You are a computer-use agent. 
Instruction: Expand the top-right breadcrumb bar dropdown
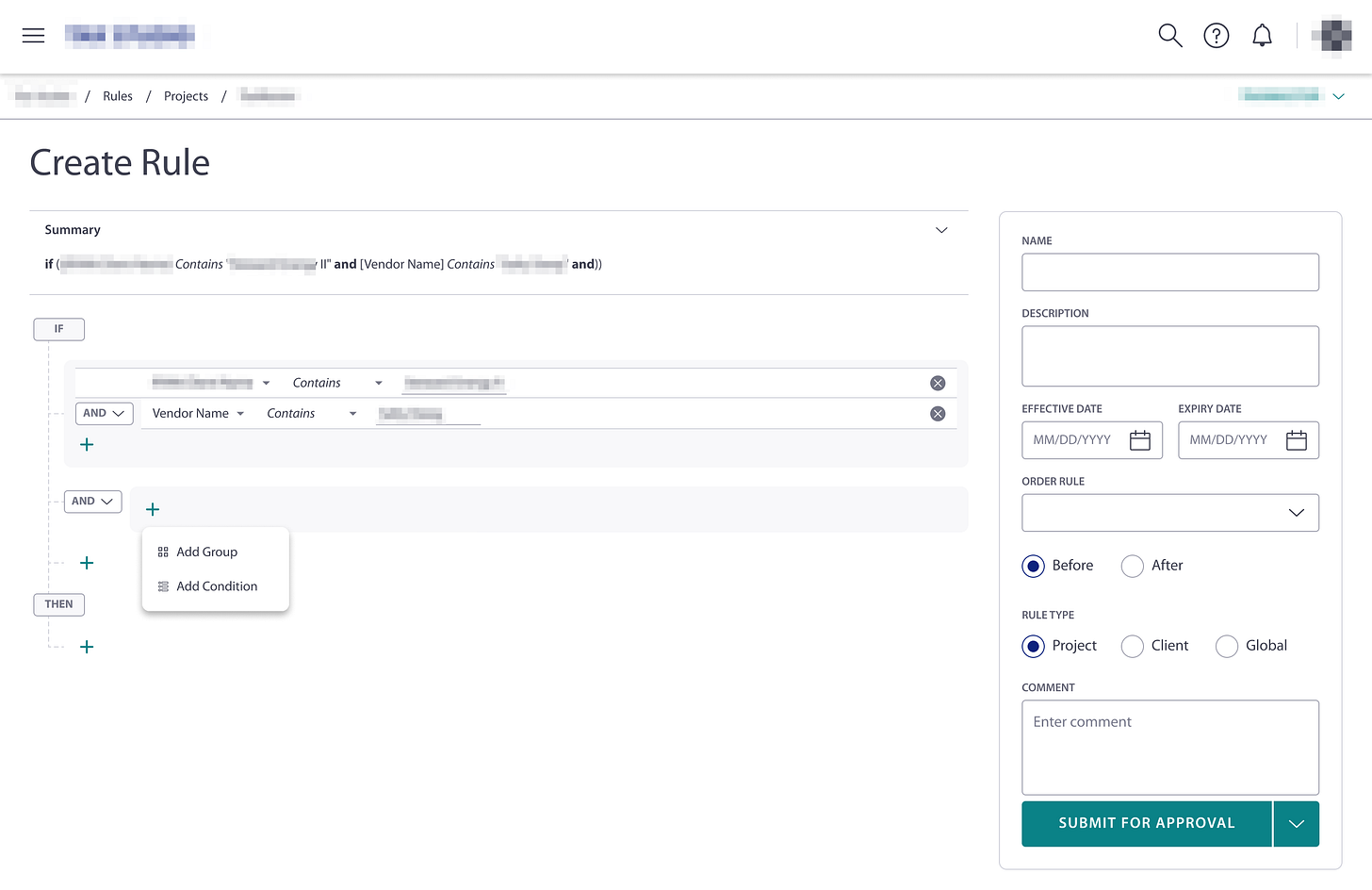tap(1338, 96)
